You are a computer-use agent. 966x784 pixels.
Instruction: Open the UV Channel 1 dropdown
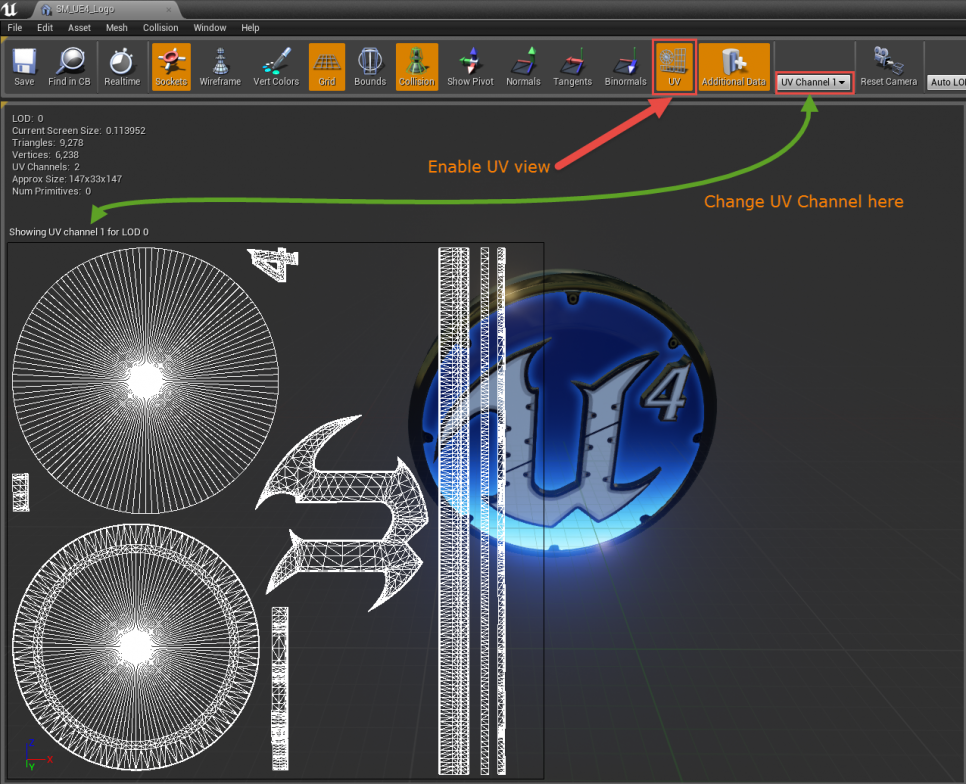(814, 82)
